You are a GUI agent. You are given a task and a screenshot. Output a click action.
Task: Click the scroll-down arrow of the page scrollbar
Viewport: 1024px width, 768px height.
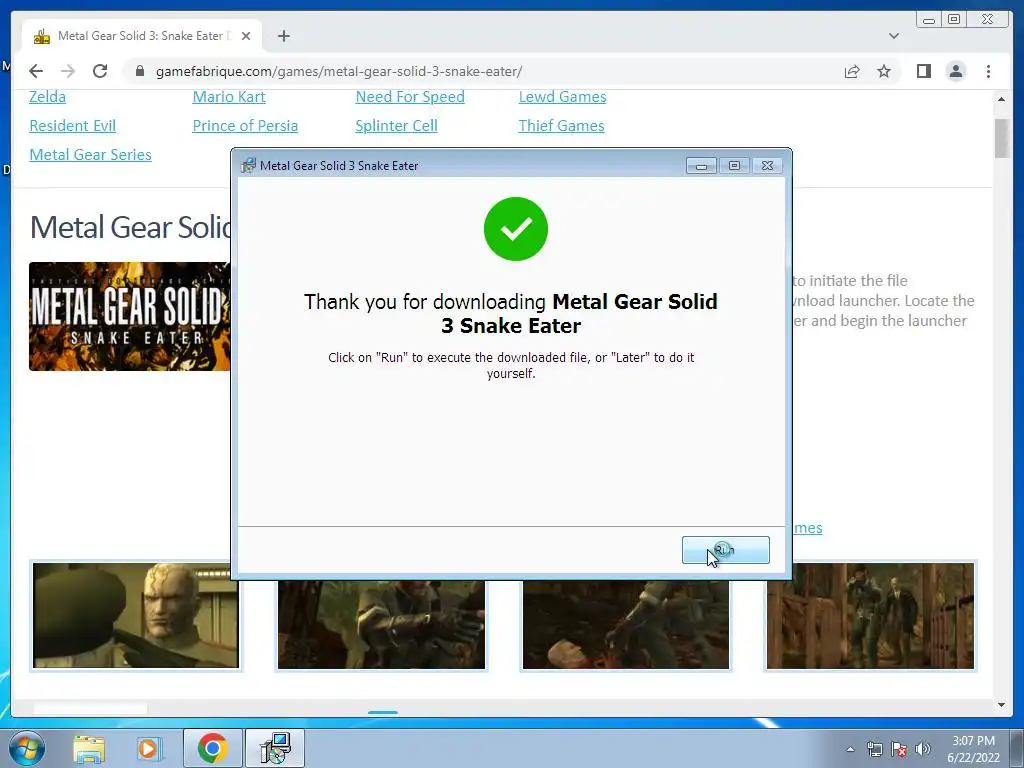point(1002,705)
